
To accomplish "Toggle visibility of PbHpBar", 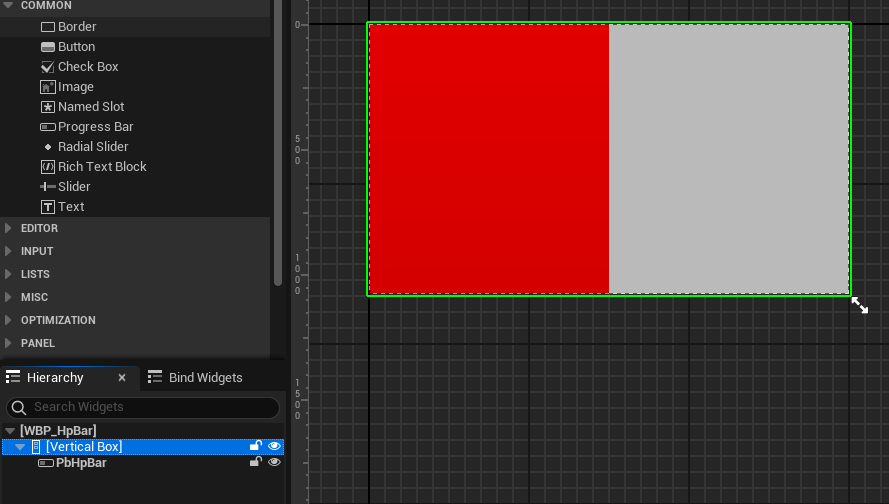I will pyautogui.click(x=274, y=462).
